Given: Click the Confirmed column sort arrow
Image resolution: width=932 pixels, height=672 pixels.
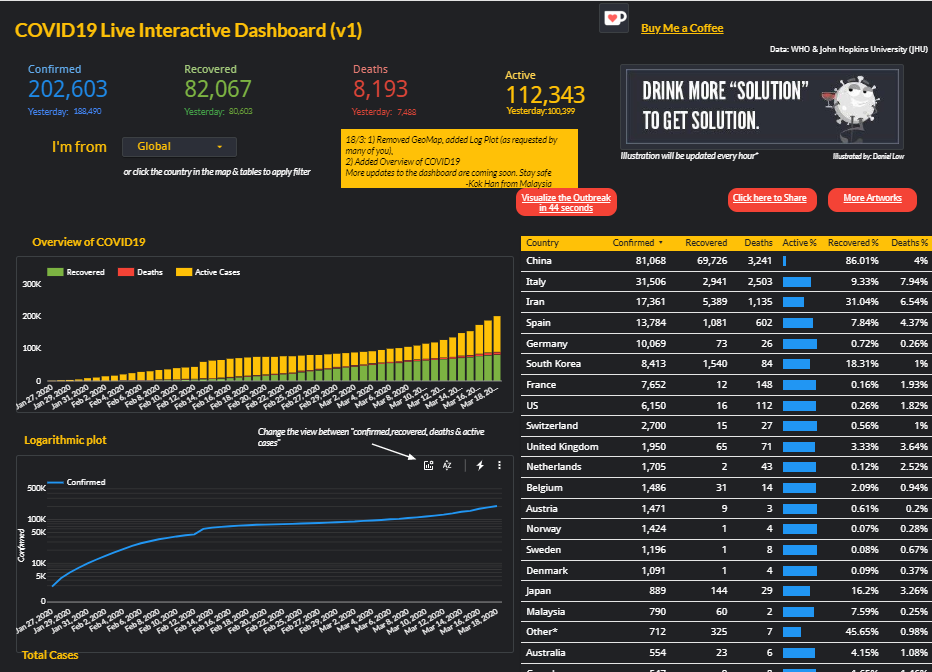Looking at the screenshot, I should click(660, 243).
